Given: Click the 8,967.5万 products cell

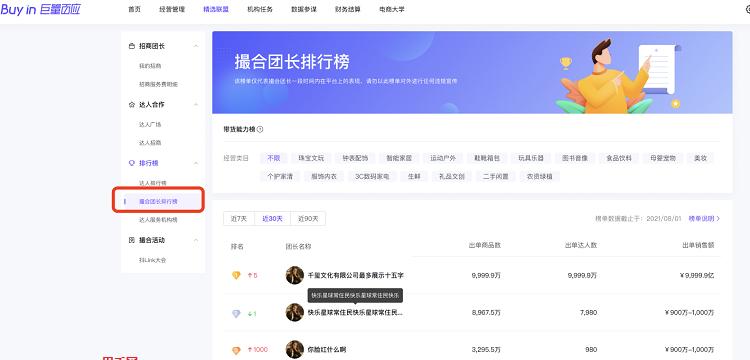Looking at the screenshot, I should (486, 313).
